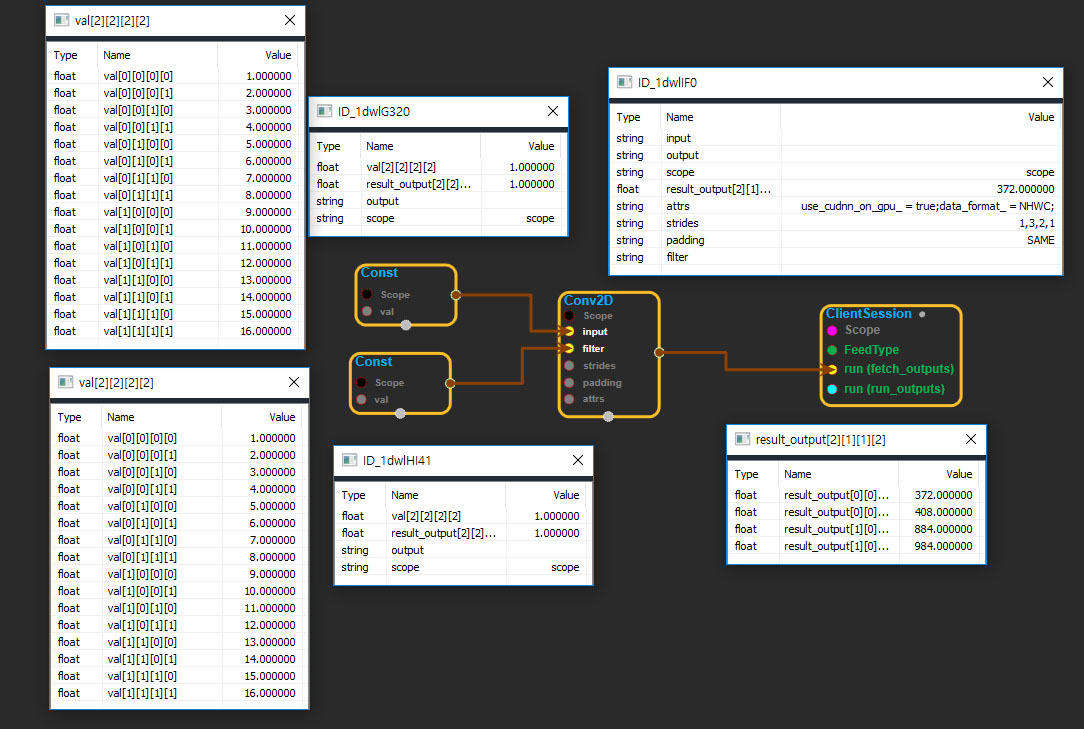Click the input port on the Conv2D node

point(569,332)
